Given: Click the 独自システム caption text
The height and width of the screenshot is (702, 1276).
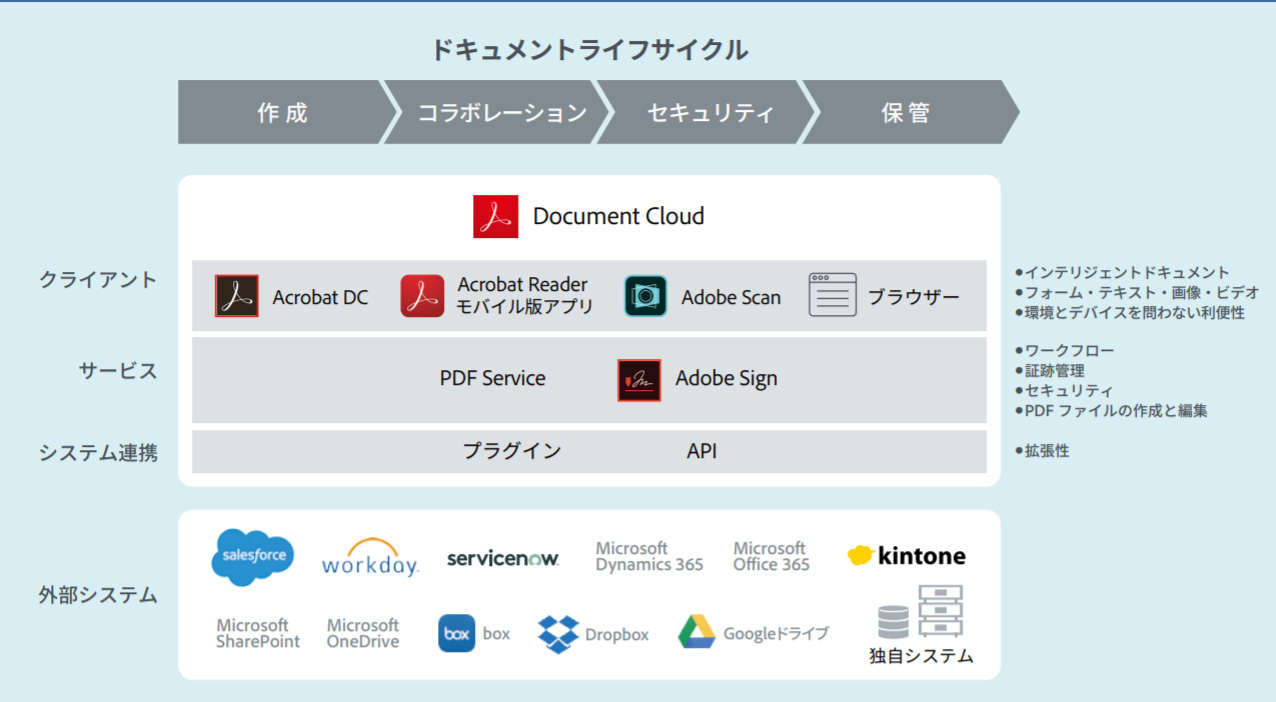Looking at the screenshot, I should [x=920, y=657].
